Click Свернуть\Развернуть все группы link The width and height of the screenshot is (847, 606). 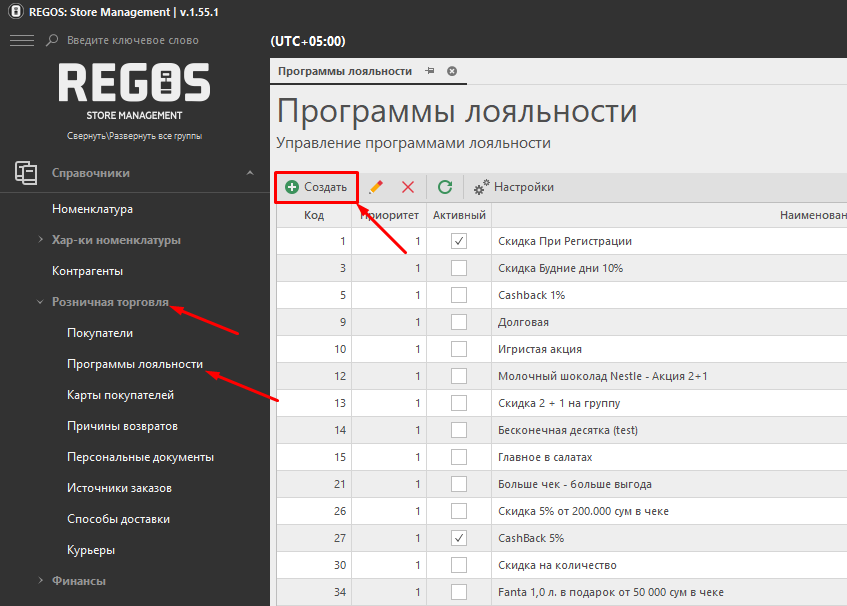coord(134,136)
